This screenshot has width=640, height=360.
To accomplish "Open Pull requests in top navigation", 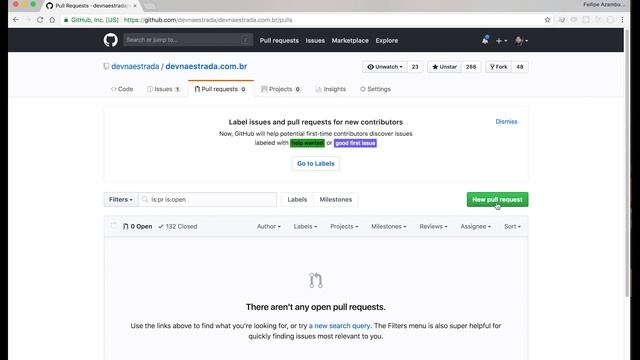I will click(x=279, y=40).
